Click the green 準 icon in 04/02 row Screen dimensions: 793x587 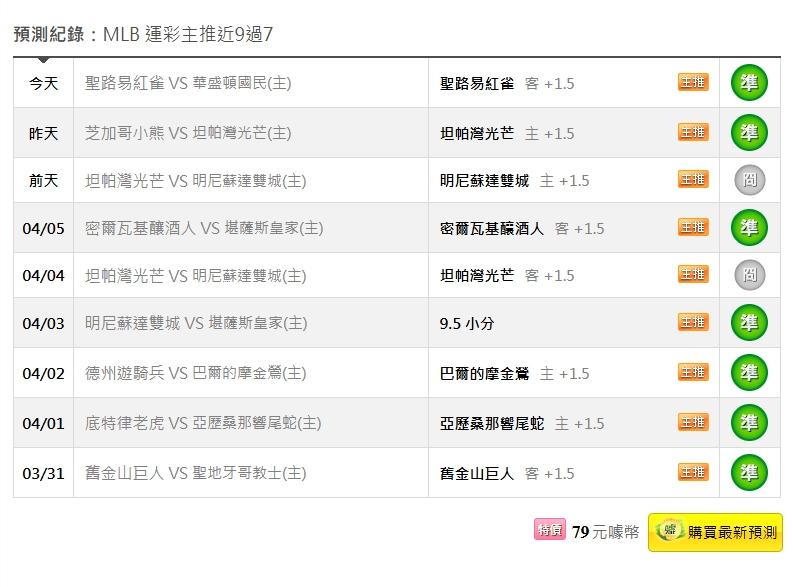point(749,373)
